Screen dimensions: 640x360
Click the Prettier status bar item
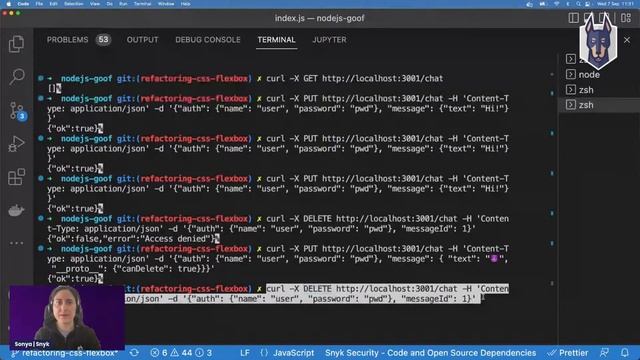(568, 353)
